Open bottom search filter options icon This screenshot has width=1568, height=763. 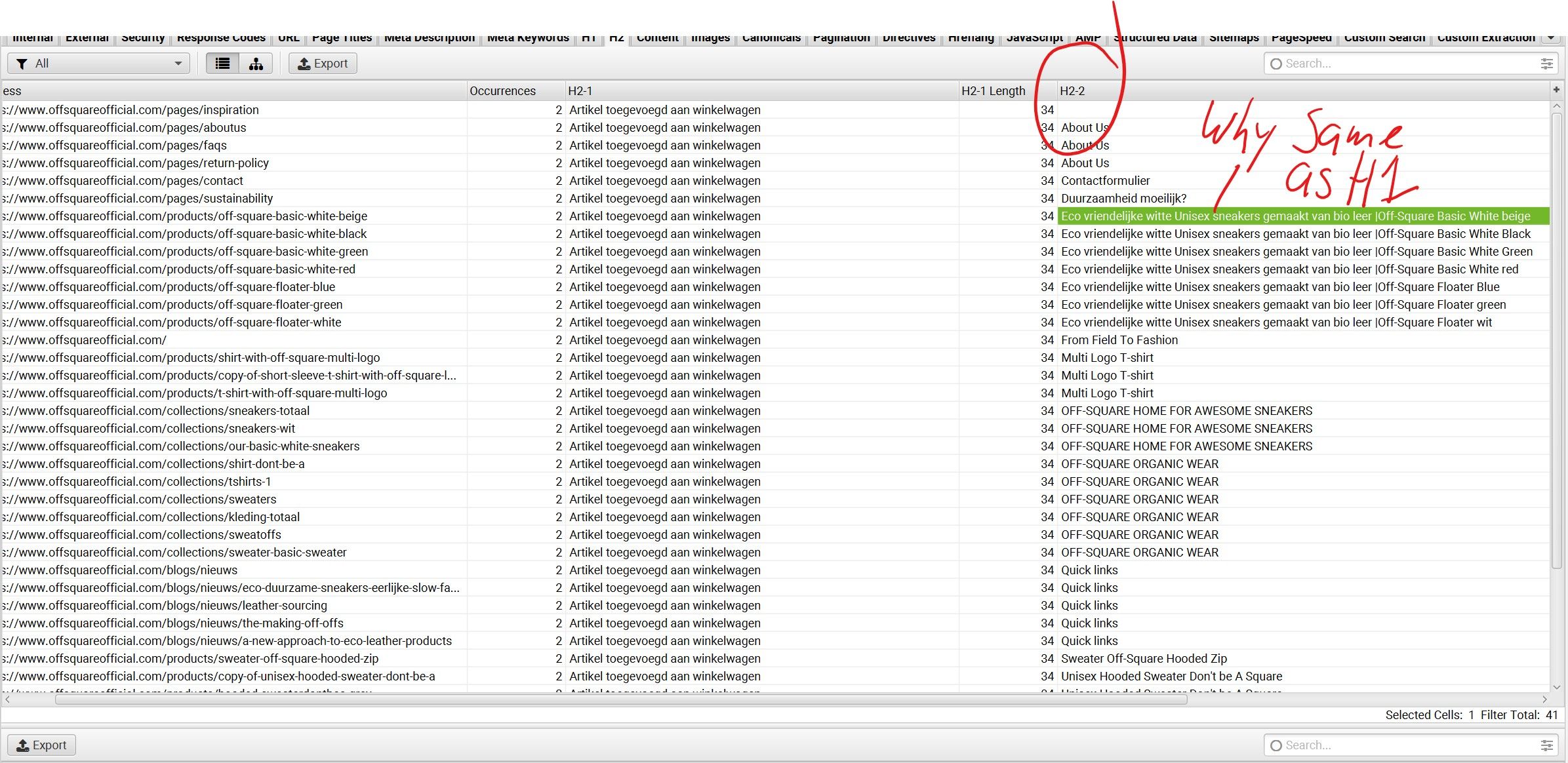(x=1546, y=745)
